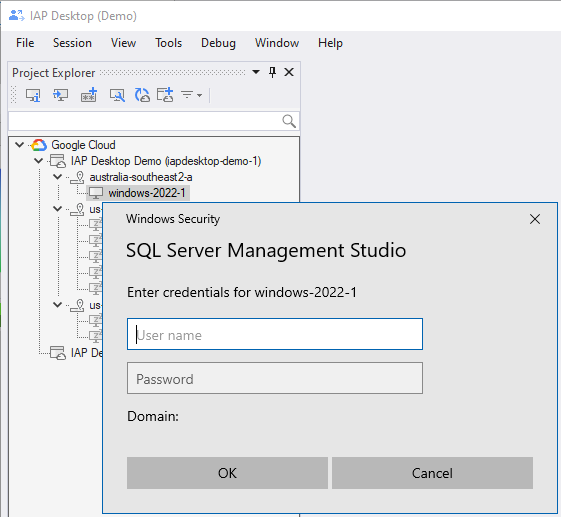Click the generate credentials toolbar icon

[x=89, y=95]
